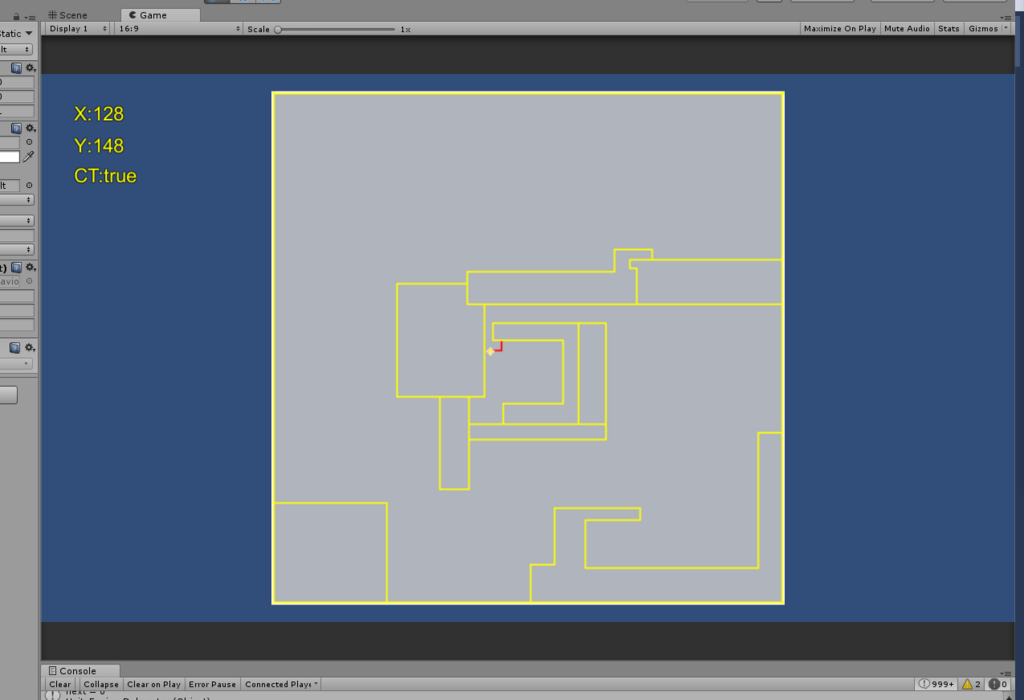Expand the Gizmos dropdown arrow
1024x700 pixels.
pyautogui.click(x=1006, y=29)
